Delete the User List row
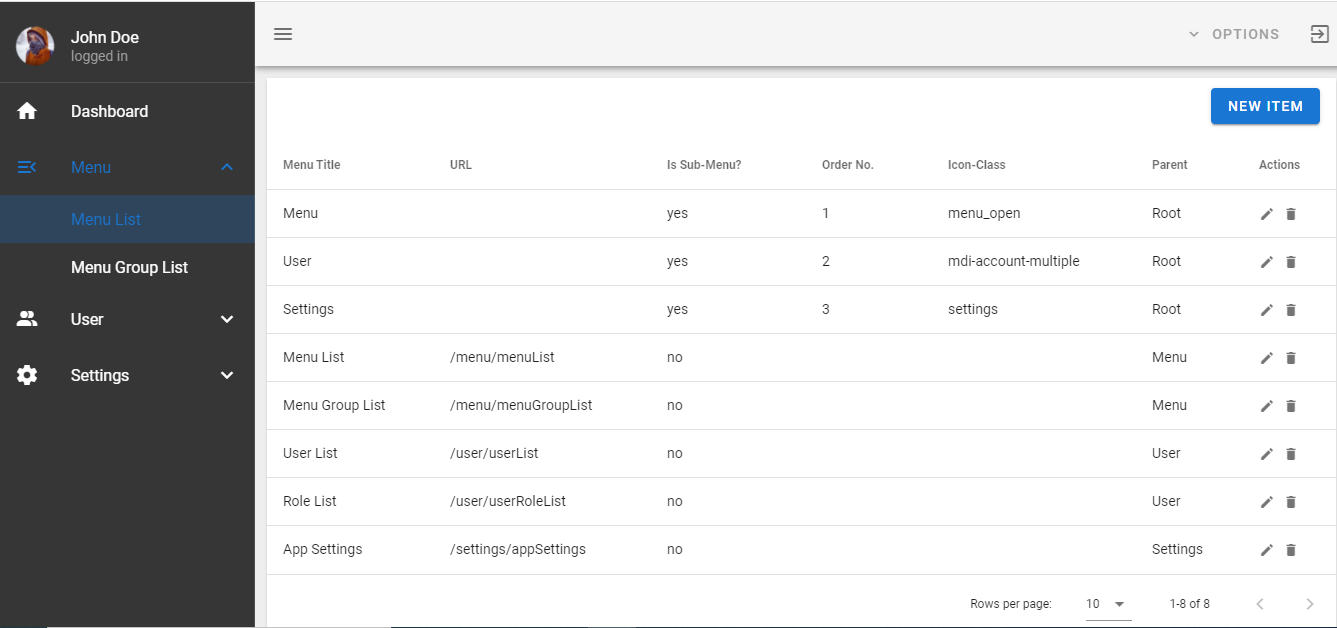Viewport: 1337px width, 628px height. 1291,454
